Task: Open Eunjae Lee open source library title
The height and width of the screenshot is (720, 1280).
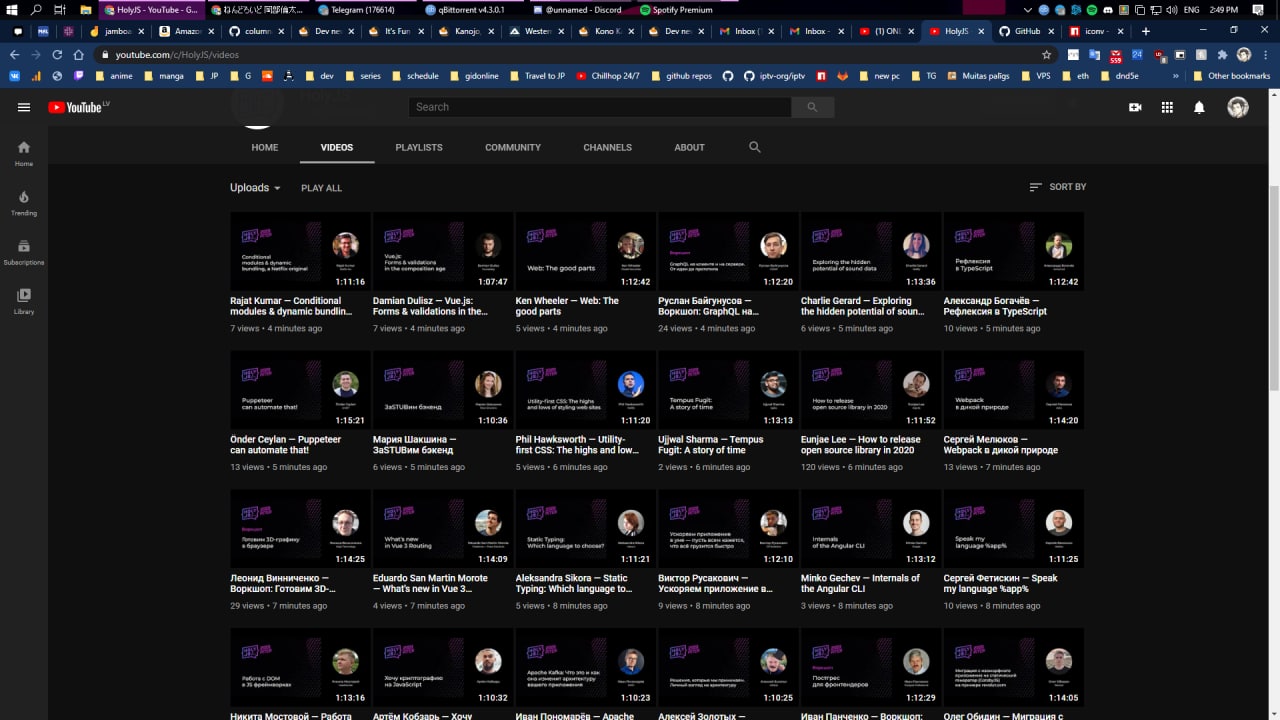Action: [x=861, y=445]
